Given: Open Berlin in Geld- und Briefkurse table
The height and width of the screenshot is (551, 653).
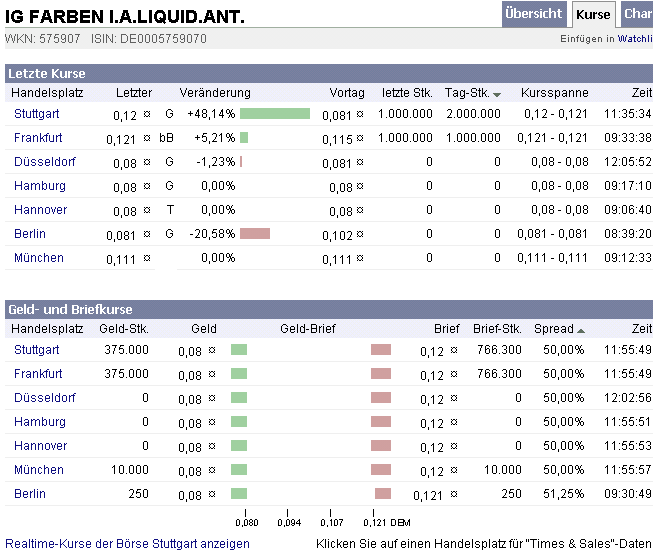Looking at the screenshot, I should (30, 494).
